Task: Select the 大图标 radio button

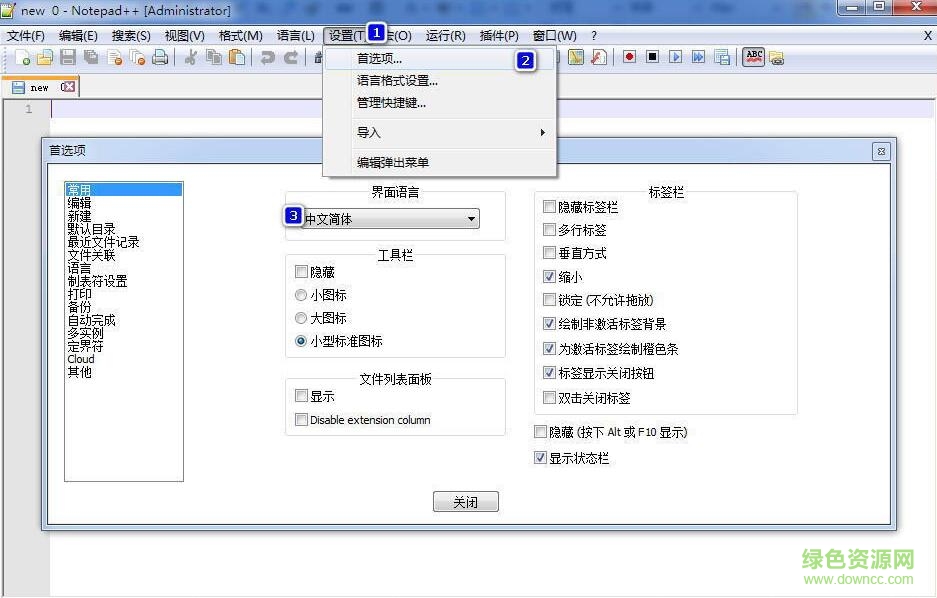Action: [x=301, y=320]
